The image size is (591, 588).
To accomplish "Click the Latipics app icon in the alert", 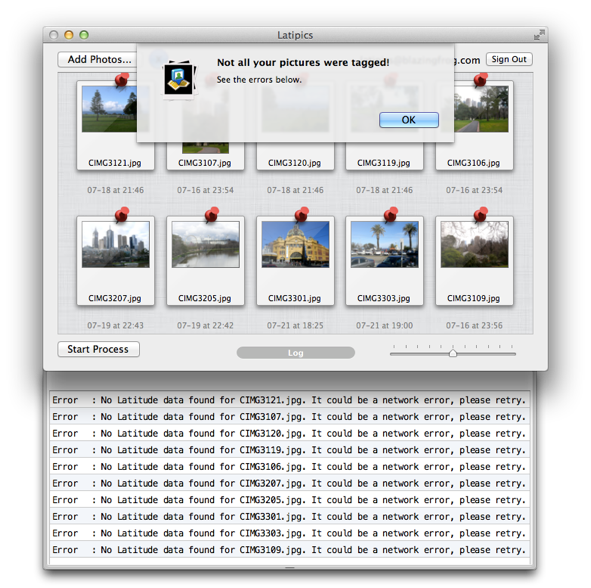I will [x=179, y=79].
